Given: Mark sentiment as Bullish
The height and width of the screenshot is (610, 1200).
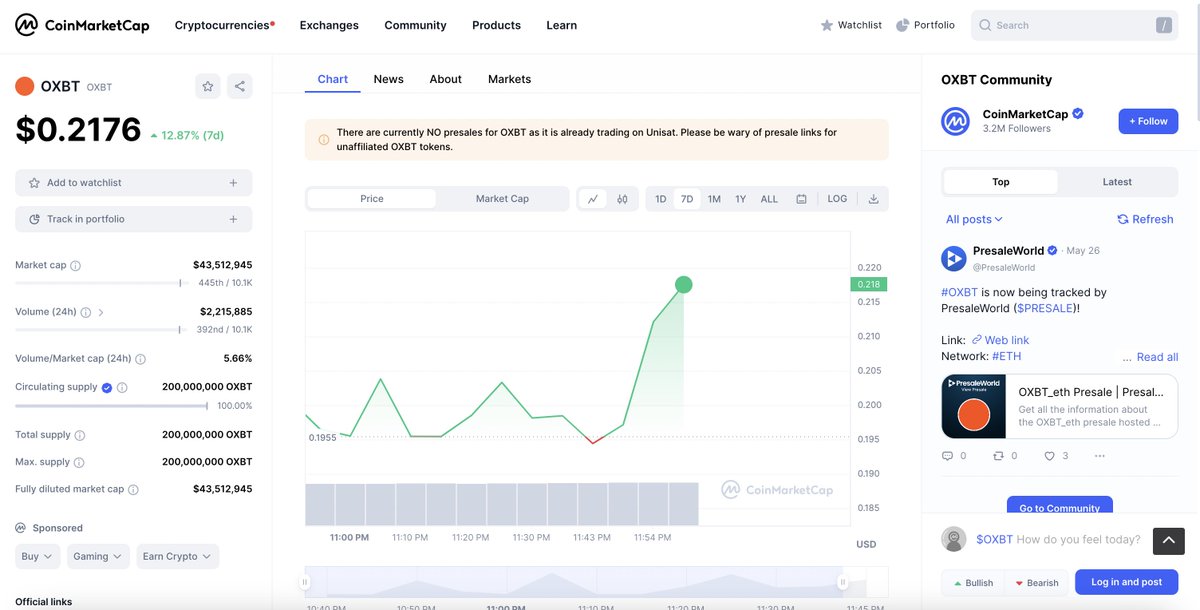Looking at the screenshot, I should [x=973, y=582].
